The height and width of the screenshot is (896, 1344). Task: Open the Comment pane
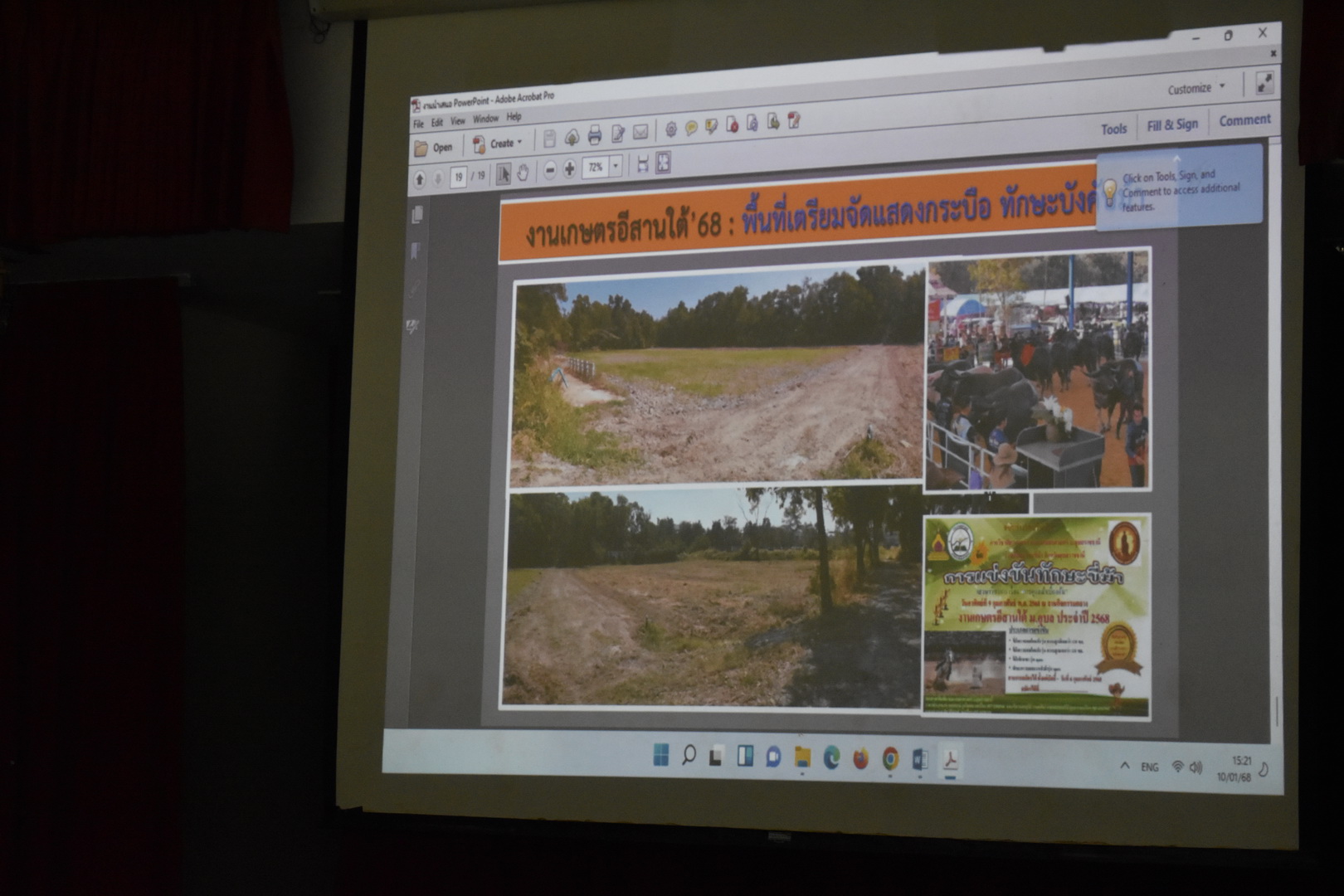1244,120
